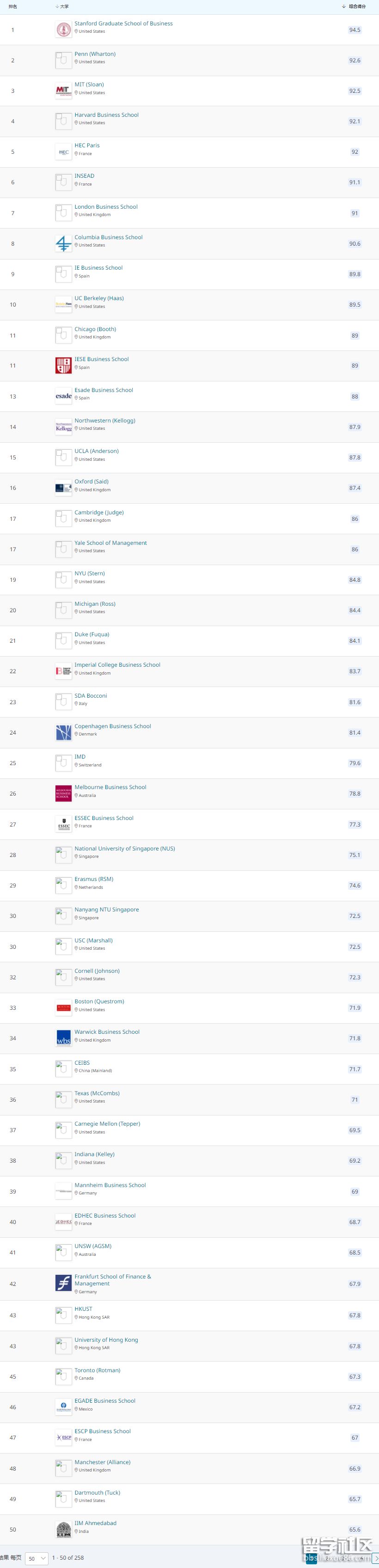Open the University of Hong Kong link

[106, 1340]
